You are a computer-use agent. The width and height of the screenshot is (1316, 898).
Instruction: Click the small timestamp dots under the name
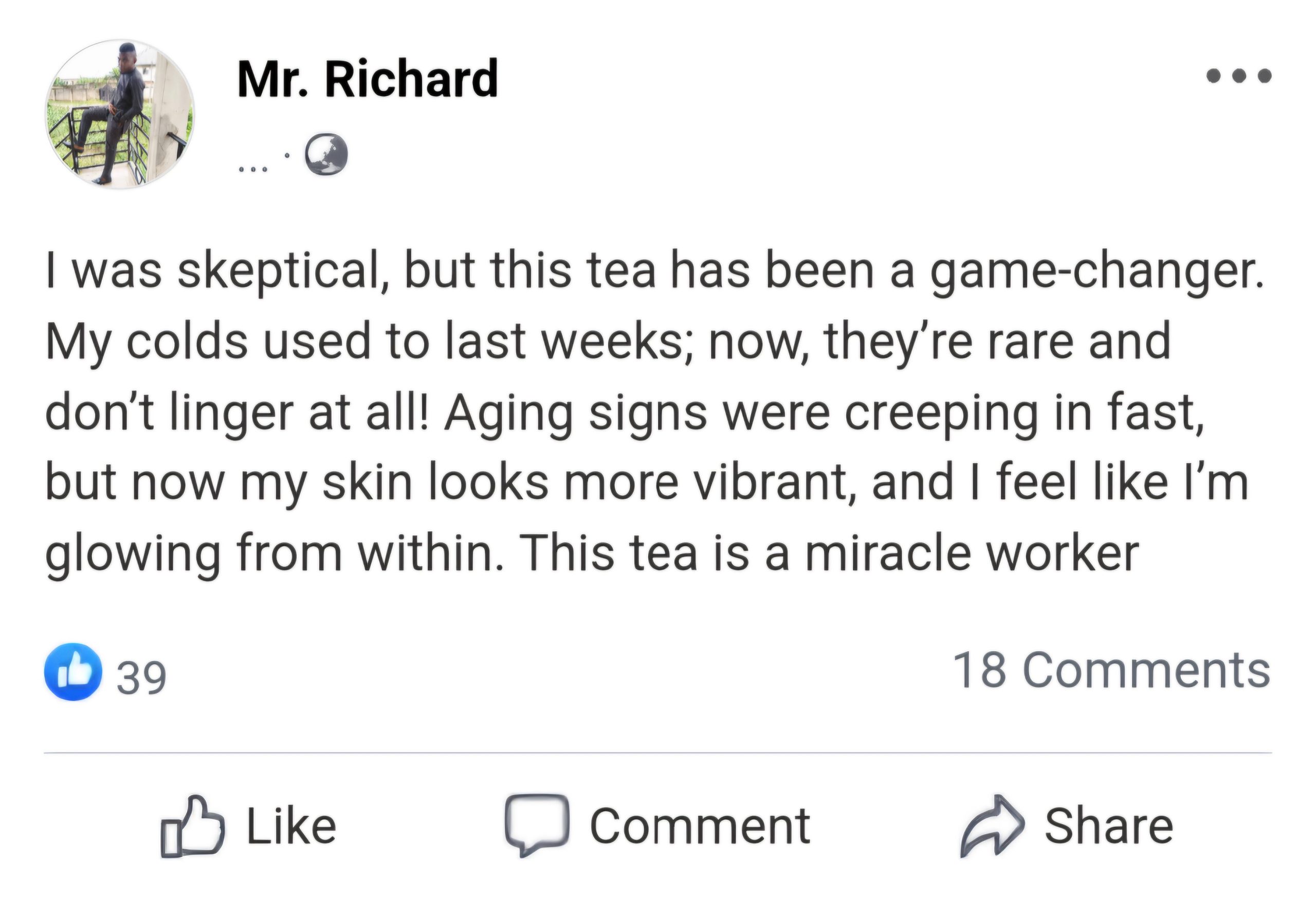[x=252, y=169]
